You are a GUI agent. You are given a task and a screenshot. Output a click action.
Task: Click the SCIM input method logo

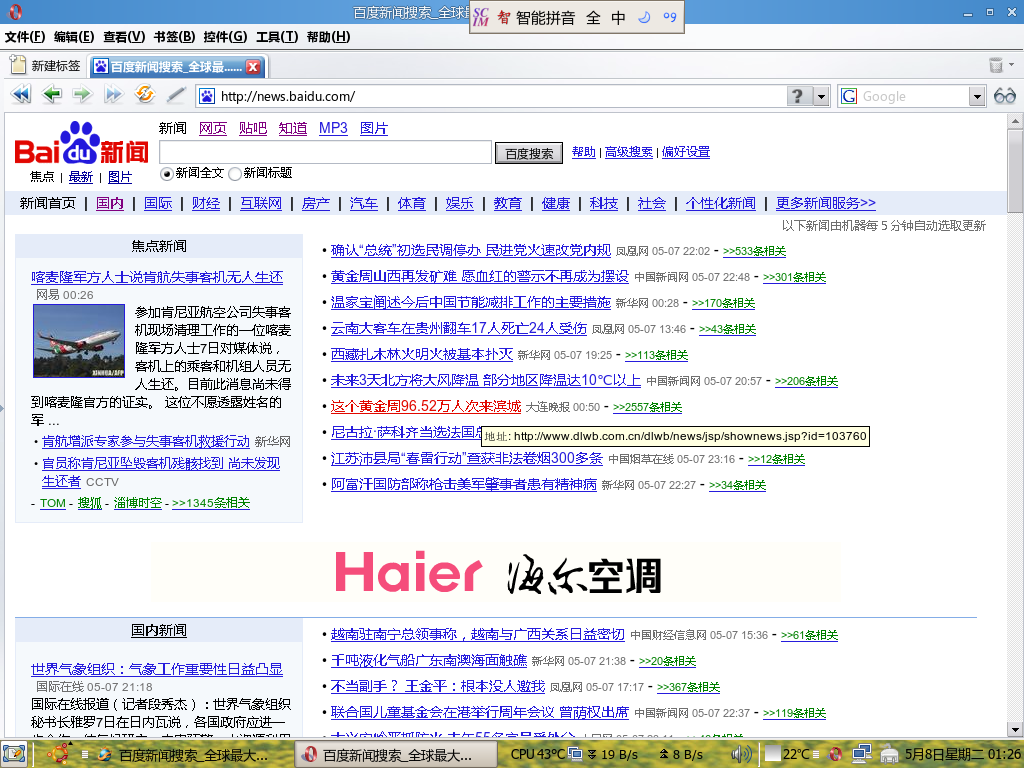click(481, 17)
